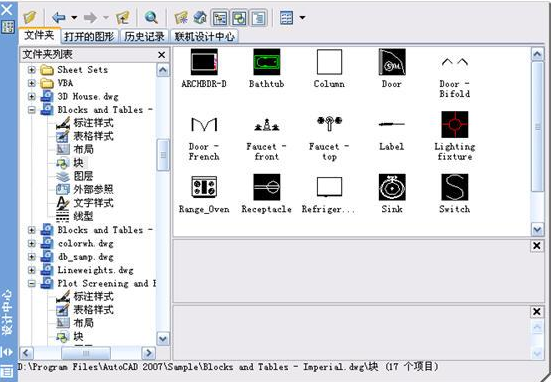Open the Back button history dropdown arrow
Image resolution: width=551 pixels, height=382 pixels.
pyautogui.click(x=74, y=18)
